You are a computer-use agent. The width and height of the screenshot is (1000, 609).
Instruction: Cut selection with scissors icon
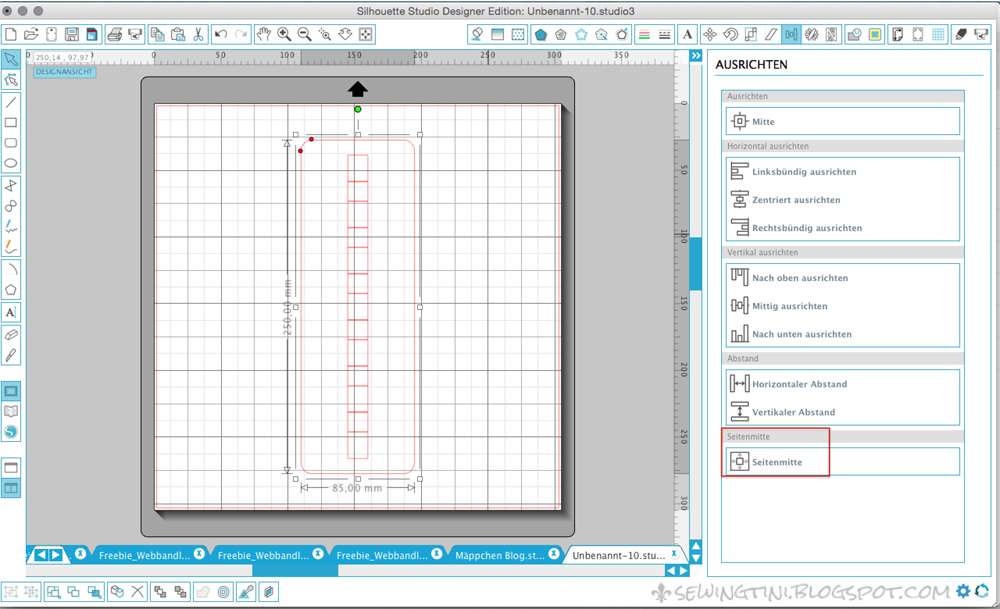(198, 34)
